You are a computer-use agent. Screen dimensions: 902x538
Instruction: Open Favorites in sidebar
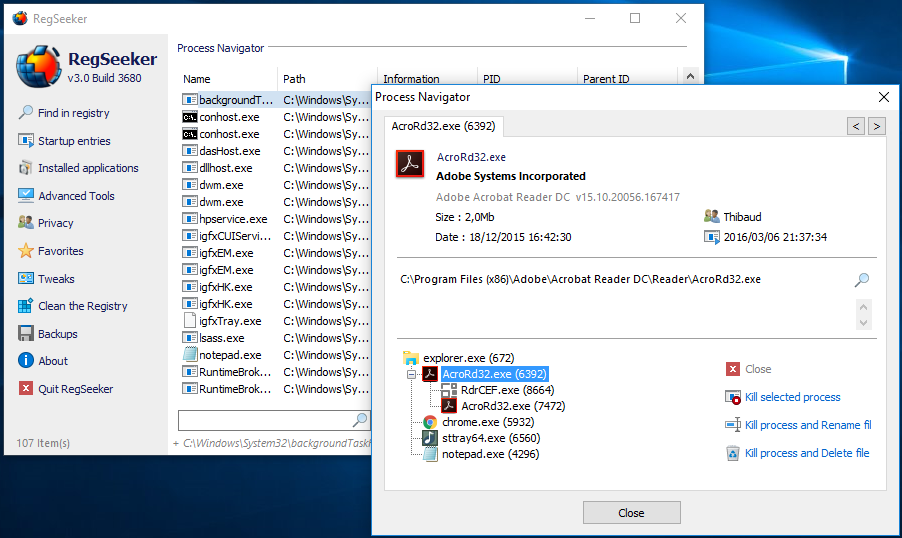tap(51, 251)
